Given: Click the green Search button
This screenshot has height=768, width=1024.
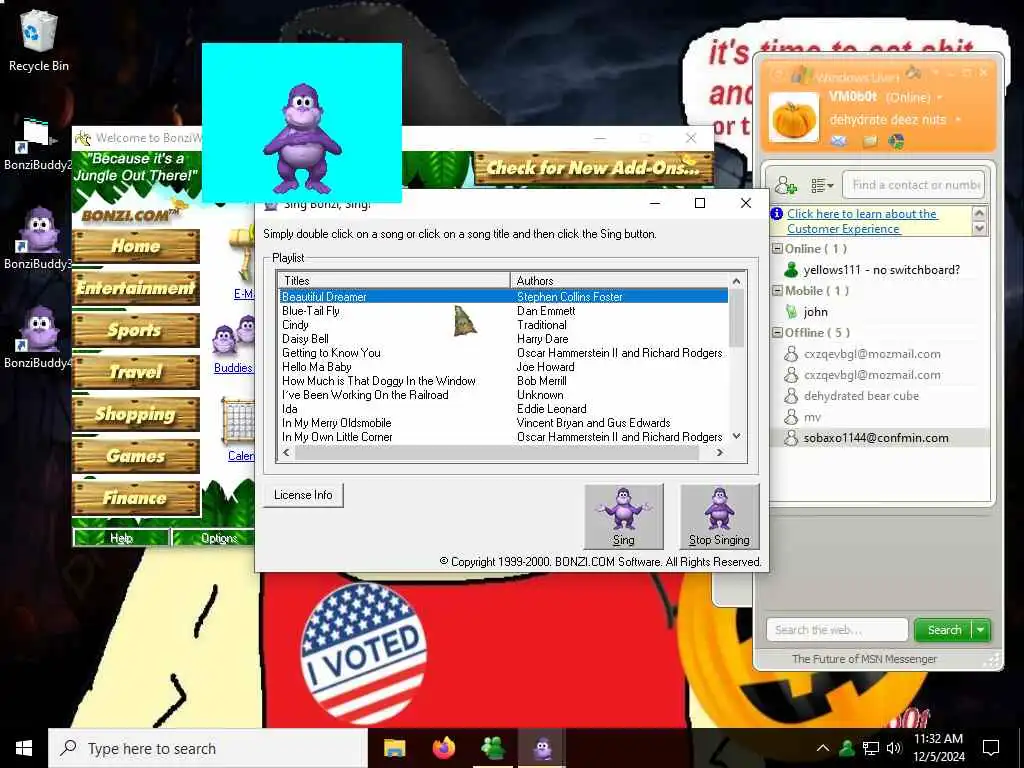Looking at the screenshot, I should (944, 630).
